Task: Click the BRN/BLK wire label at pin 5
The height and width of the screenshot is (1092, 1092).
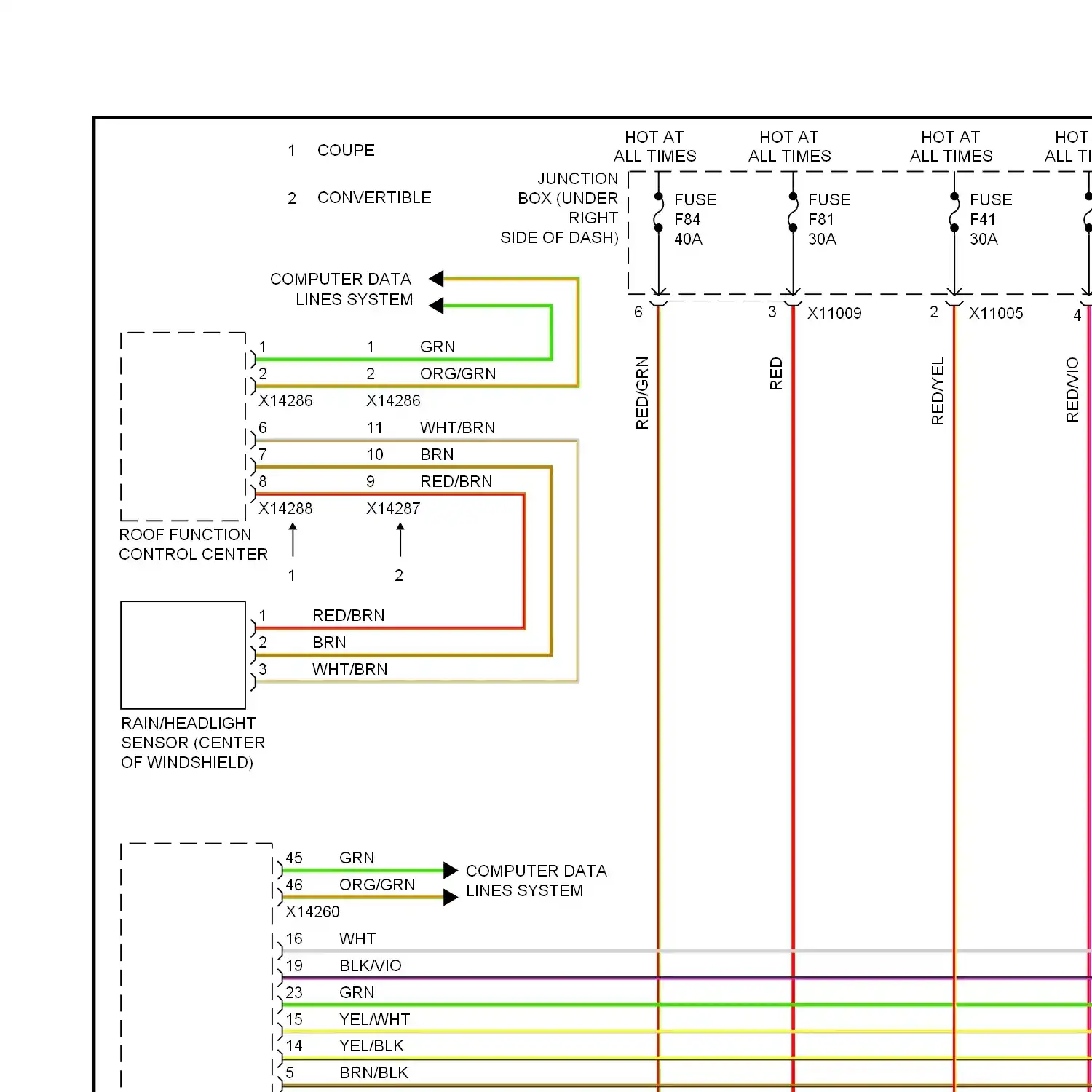Action: [x=373, y=1072]
